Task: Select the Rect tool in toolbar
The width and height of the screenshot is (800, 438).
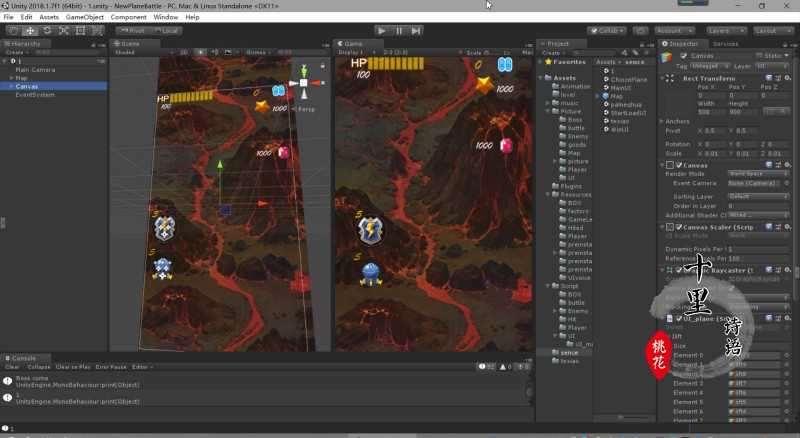Action: [x=81, y=31]
